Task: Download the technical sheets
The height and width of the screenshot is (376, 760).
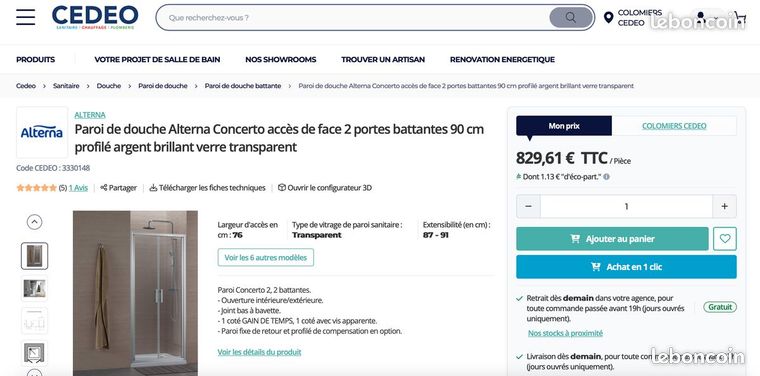Action: point(207,188)
